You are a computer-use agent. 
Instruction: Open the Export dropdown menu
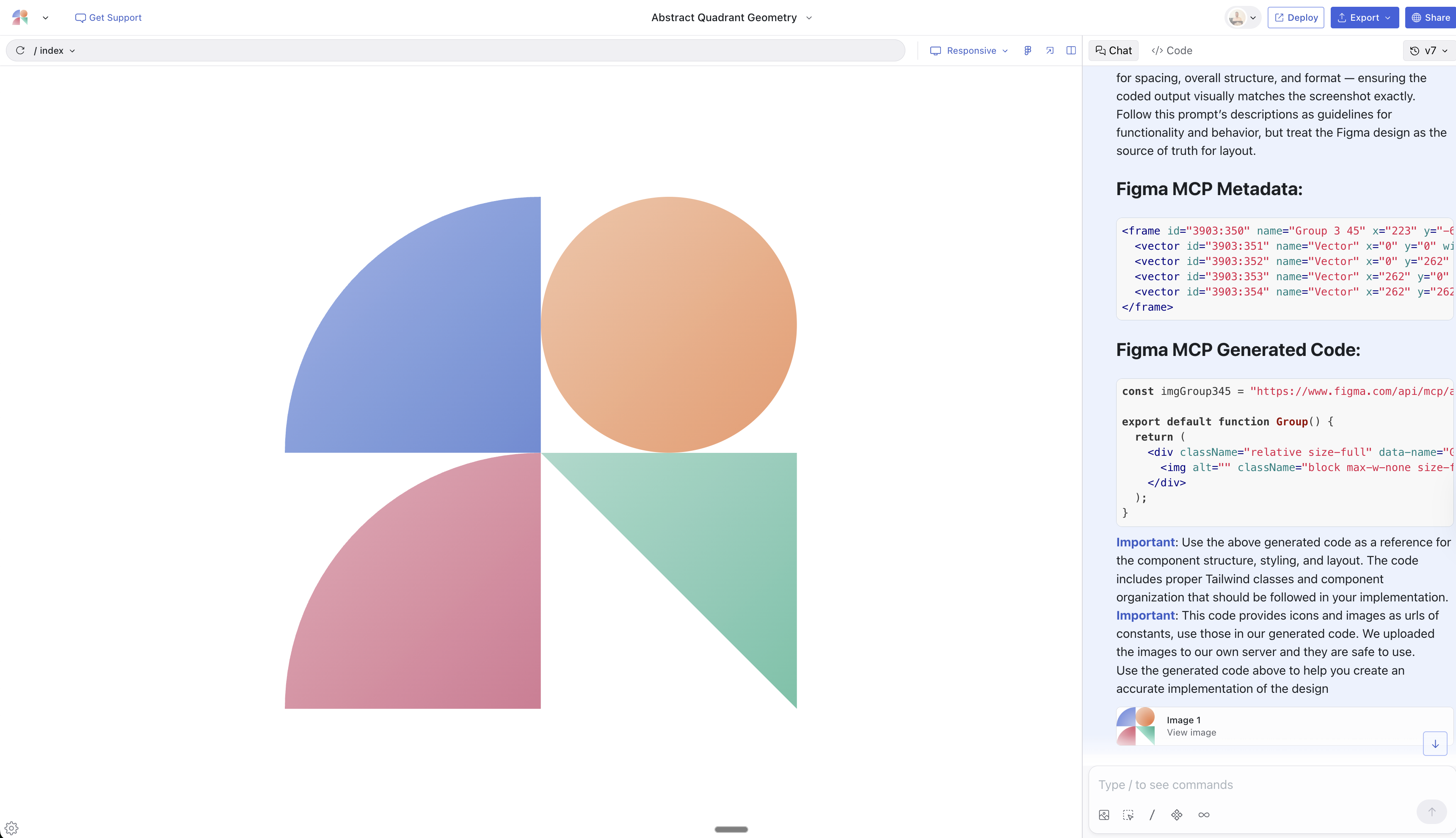coord(1364,18)
